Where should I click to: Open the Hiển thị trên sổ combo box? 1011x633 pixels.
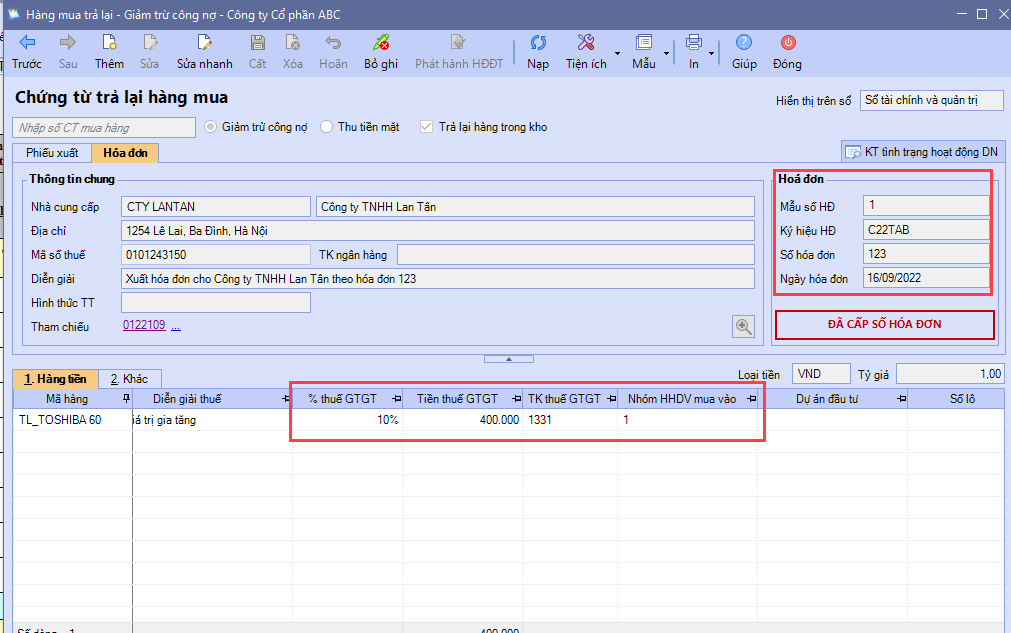[931, 100]
